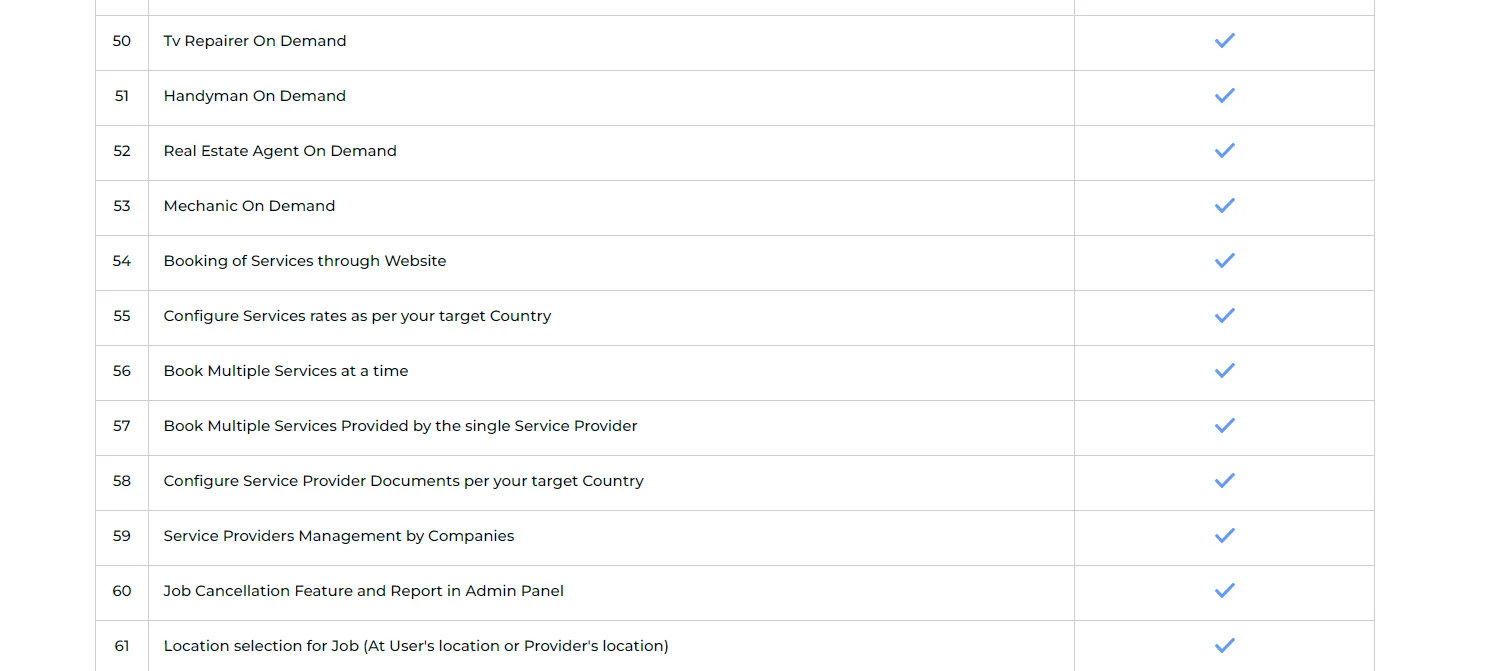The width and height of the screenshot is (1495, 671).
Task: Click checkmark for Book Multiple Services at a time
Action: pyautogui.click(x=1224, y=371)
